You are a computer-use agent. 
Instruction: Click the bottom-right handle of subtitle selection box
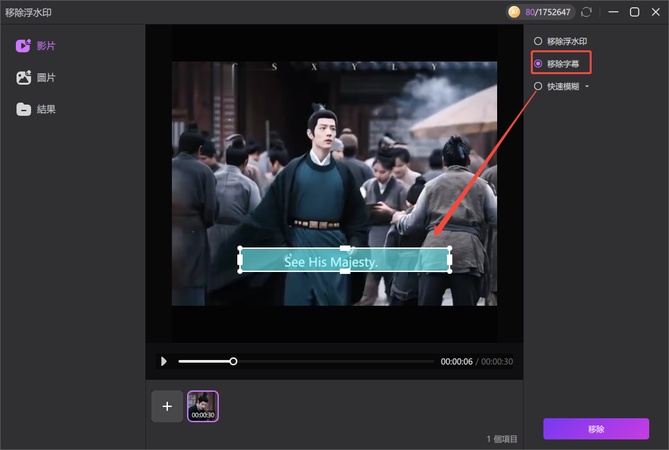click(449, 271)
